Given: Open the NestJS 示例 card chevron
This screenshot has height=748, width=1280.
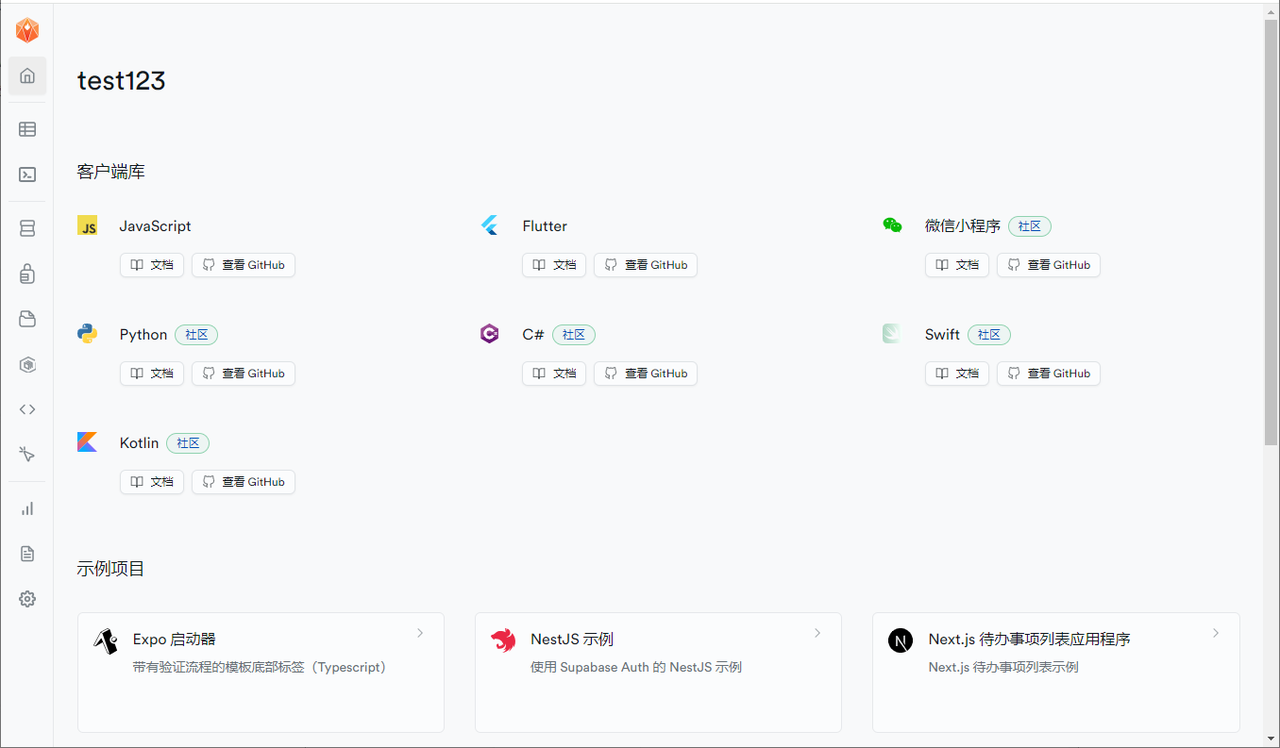Looking at the screenshot, I should [x=817, y=633].
